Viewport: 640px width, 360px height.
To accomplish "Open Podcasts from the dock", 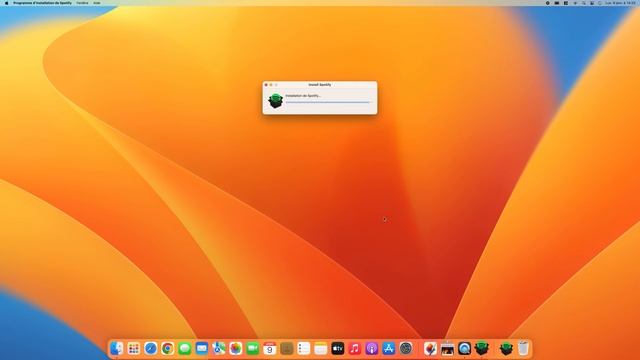I will pyautogui.click(x=372, y=349).
